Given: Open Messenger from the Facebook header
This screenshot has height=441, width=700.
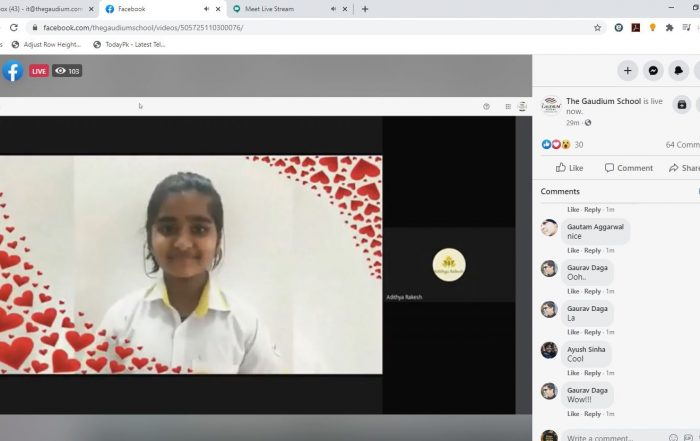Looking at the screenshot, I should click(x=653, y=71).
